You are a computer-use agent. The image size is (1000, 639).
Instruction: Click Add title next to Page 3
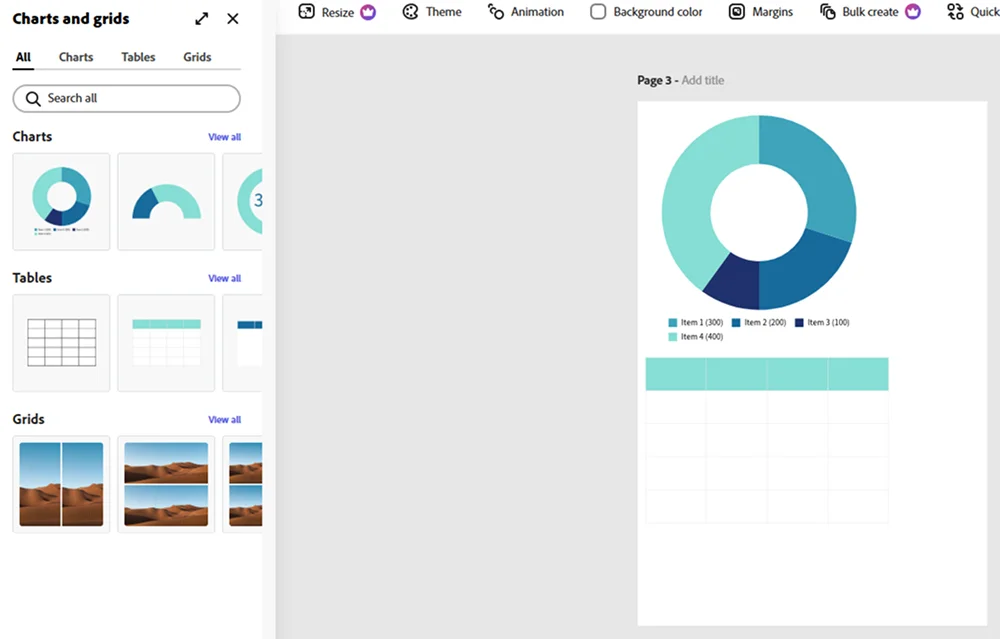(x=702, y=81)
